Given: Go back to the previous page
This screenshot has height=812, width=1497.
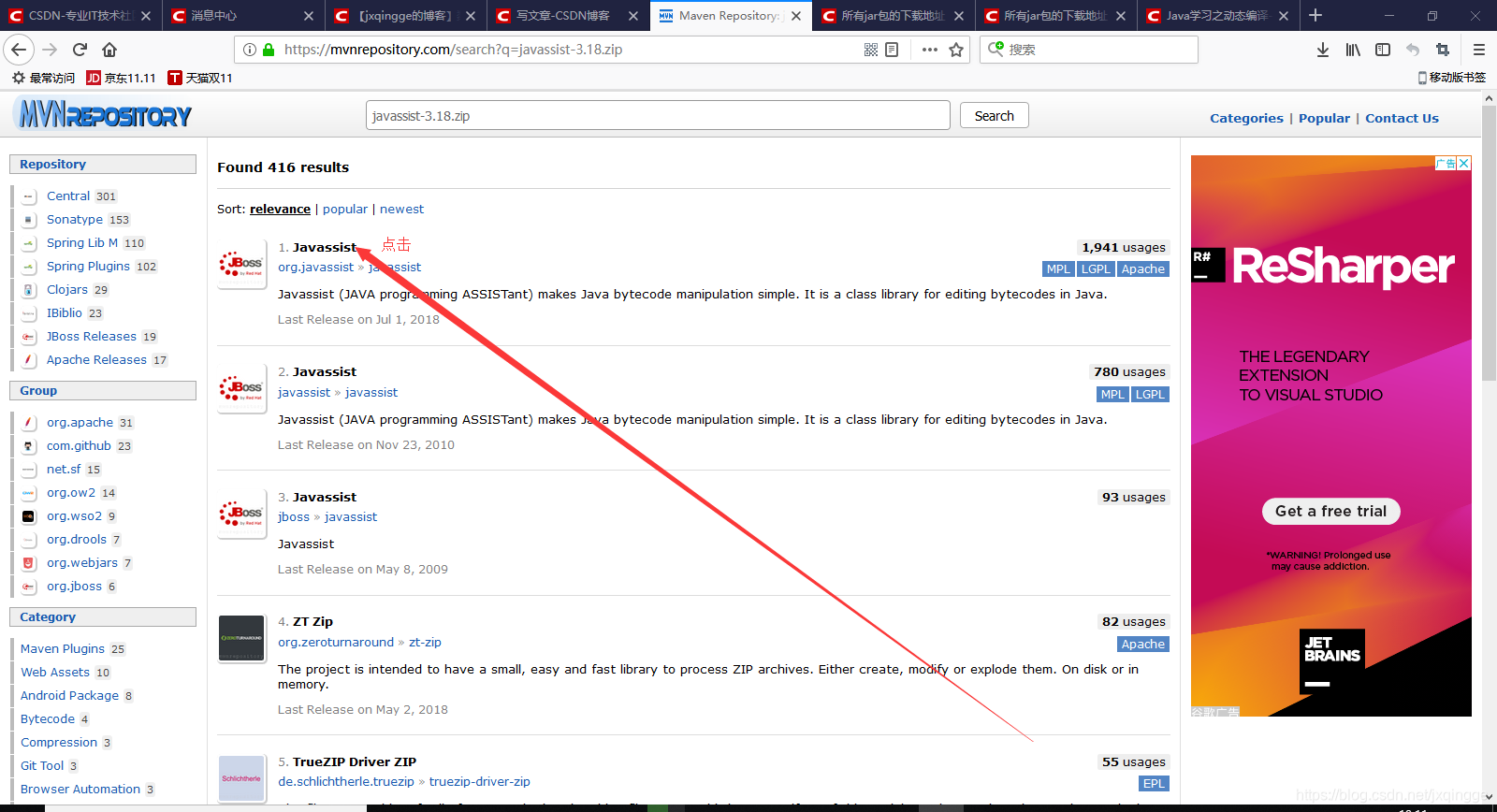Looking at the screenshot, I should [x=19, y=50].
